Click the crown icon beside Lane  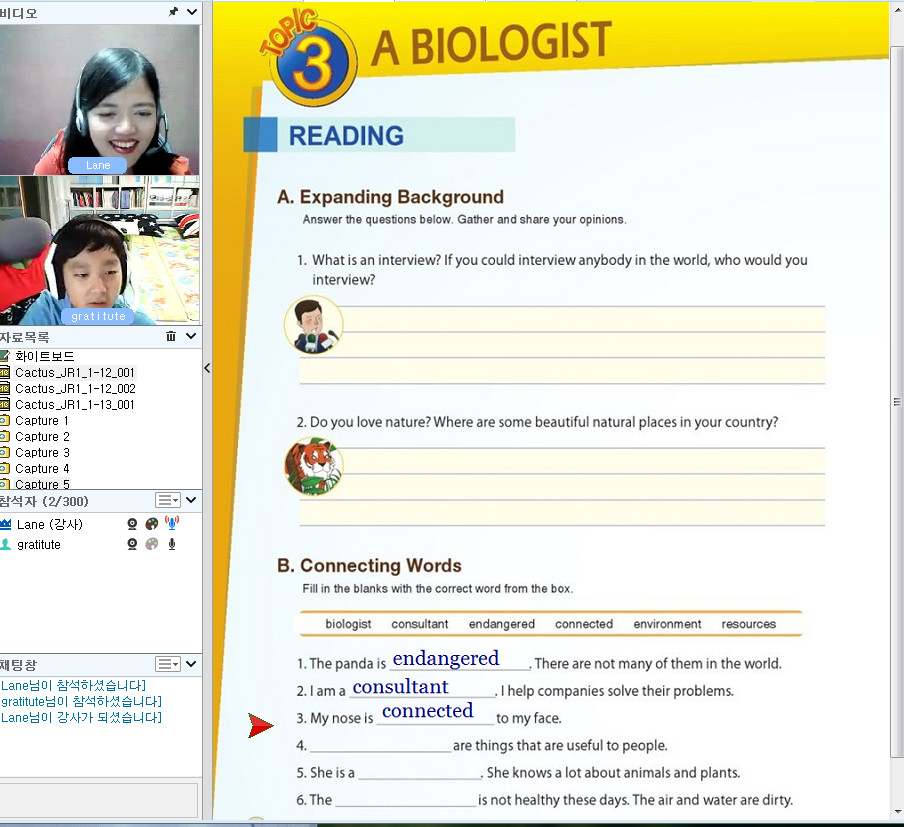click(5, 524)
